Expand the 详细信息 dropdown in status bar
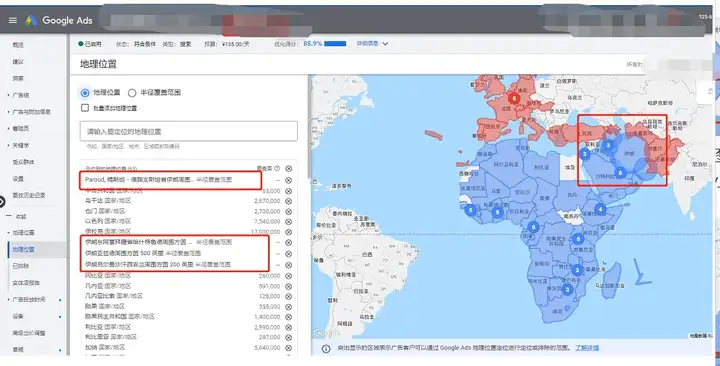Screen dimensions: 720x366 click(x=372, y=44)
